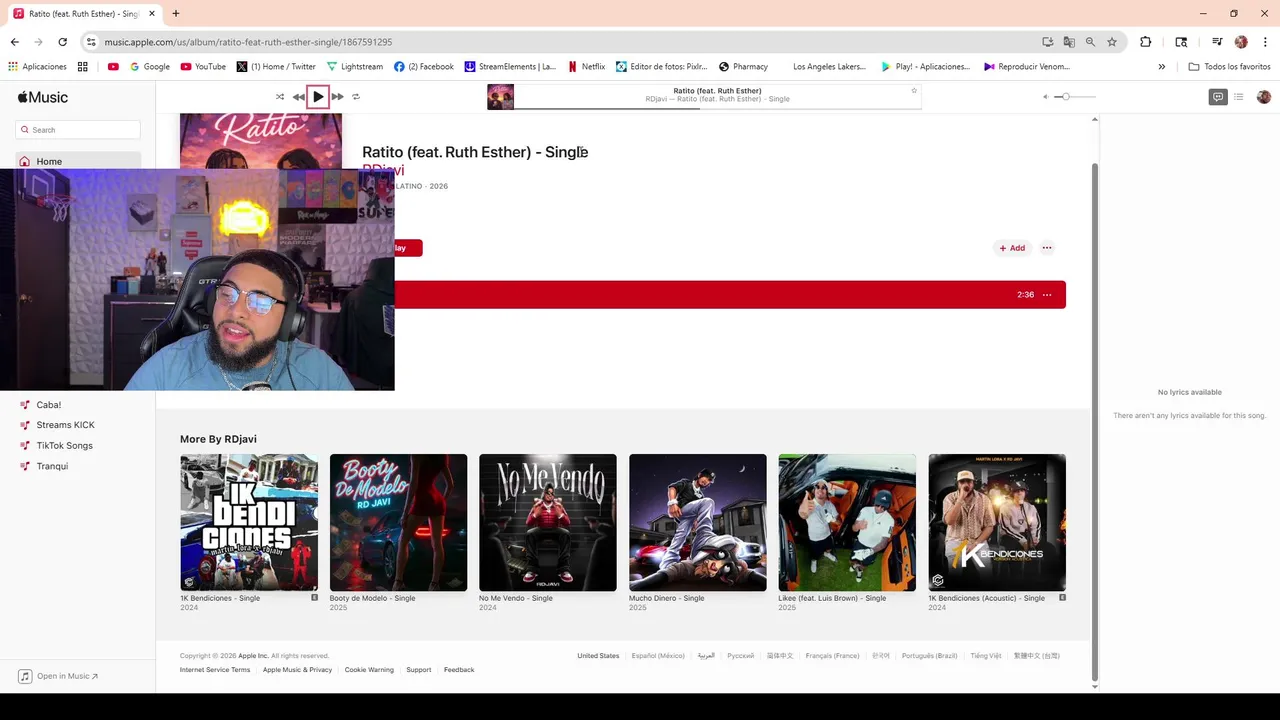Go back in Chrome

[15, 42]
